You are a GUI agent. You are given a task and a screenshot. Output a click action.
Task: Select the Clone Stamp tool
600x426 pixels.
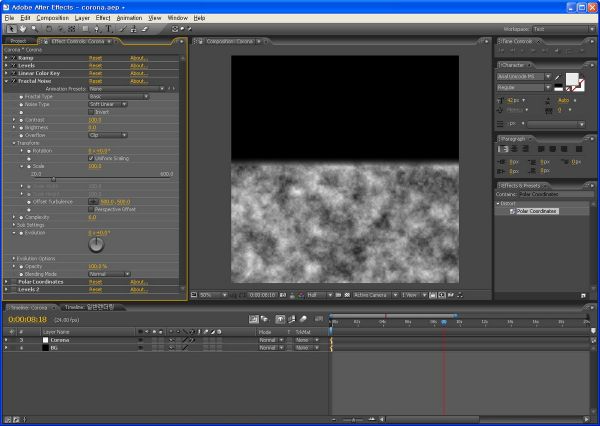tap(134, 29)
